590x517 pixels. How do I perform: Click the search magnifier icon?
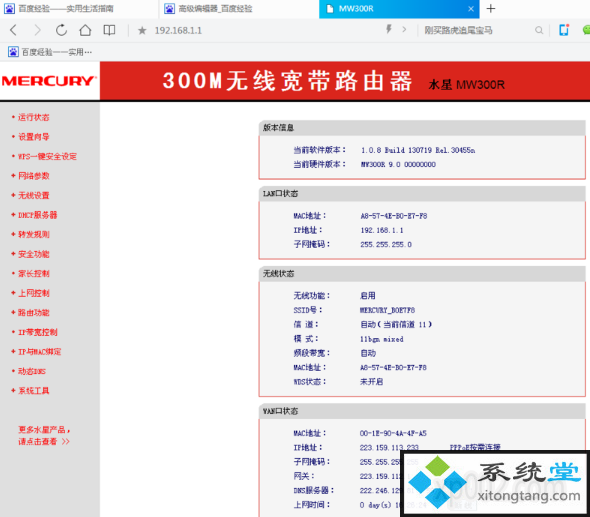click(x=539, y=30)
